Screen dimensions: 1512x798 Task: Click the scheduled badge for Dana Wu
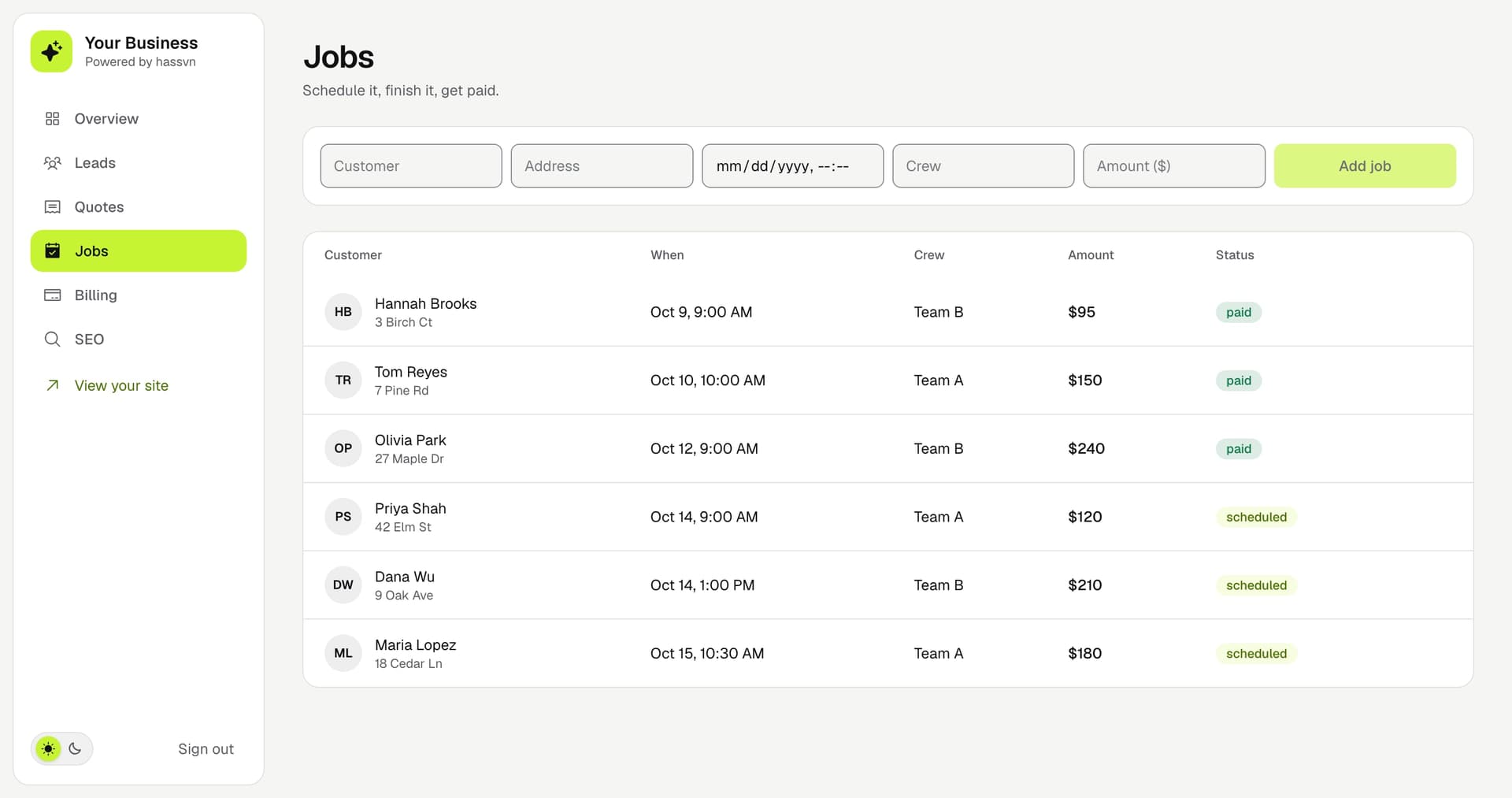[1256, 585]
